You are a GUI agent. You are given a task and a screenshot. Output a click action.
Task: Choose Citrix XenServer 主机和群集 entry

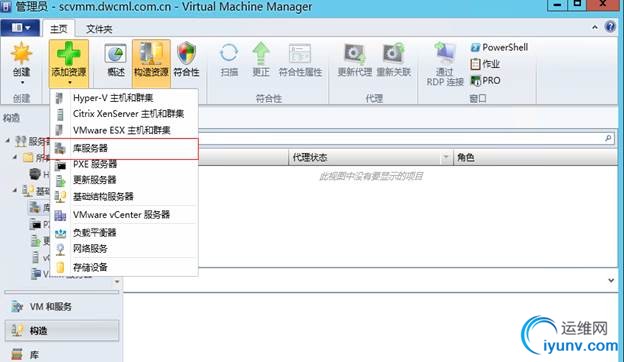pyautogui.click(x=124, y=114)
